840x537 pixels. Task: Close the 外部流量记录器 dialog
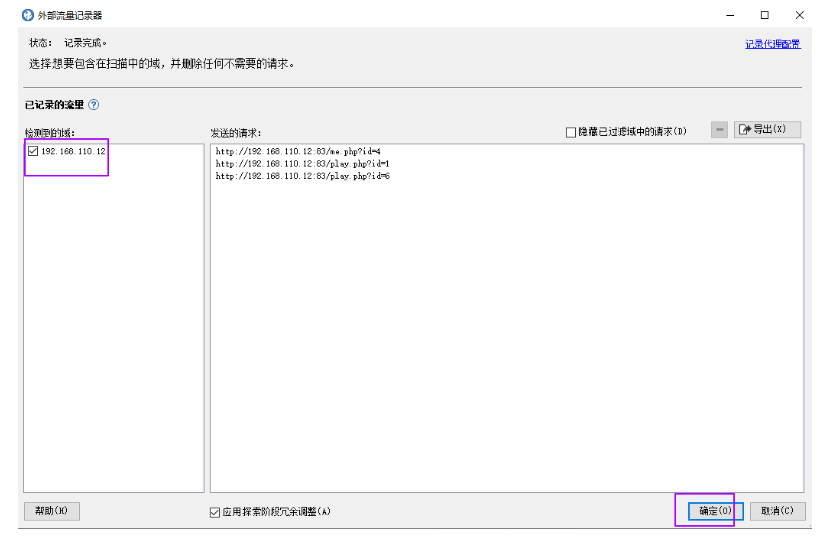pyautogui.click(x=800, y=15)
